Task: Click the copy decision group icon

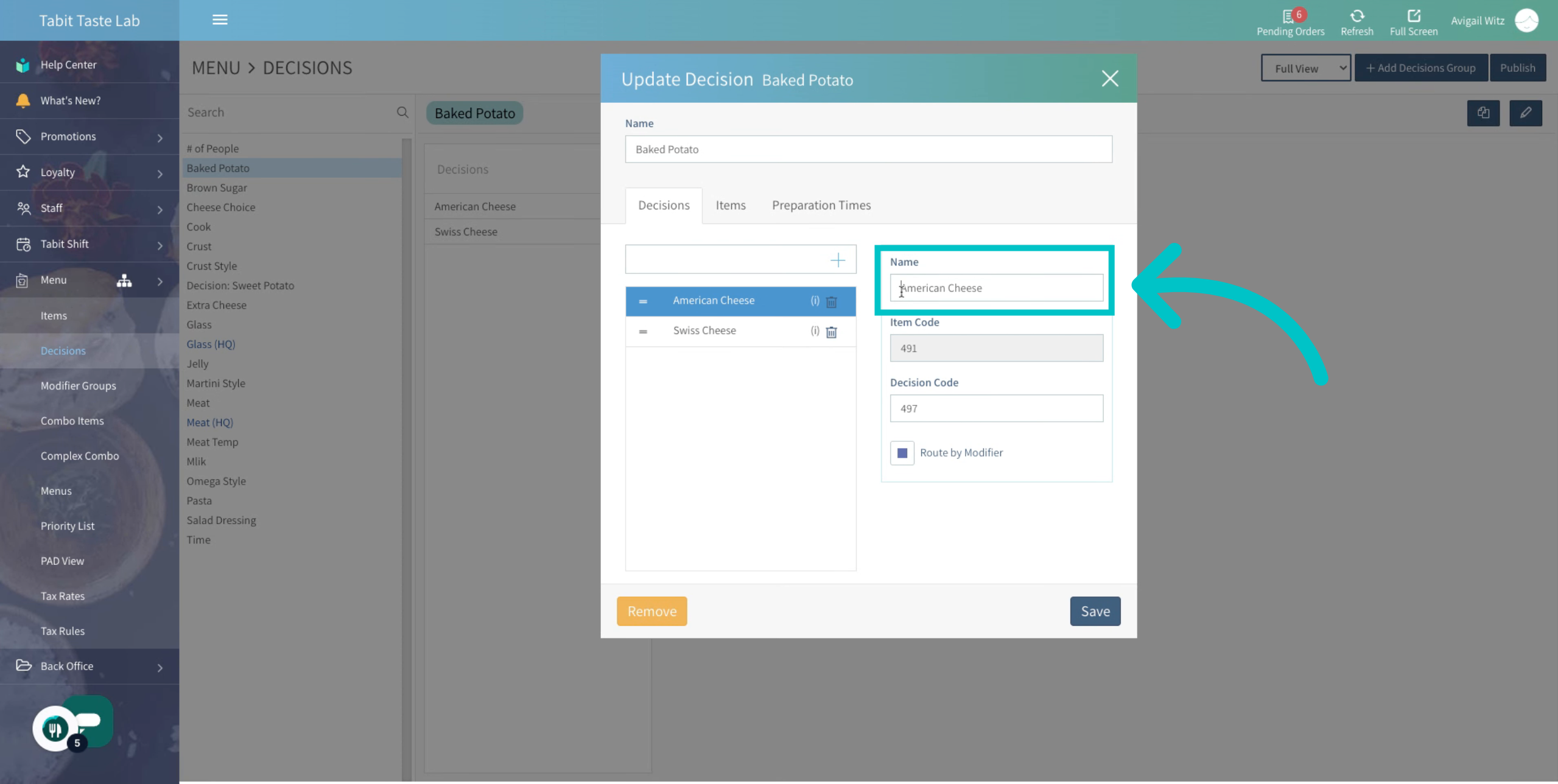Action: pyautogui.click(x=1483, y=113)
